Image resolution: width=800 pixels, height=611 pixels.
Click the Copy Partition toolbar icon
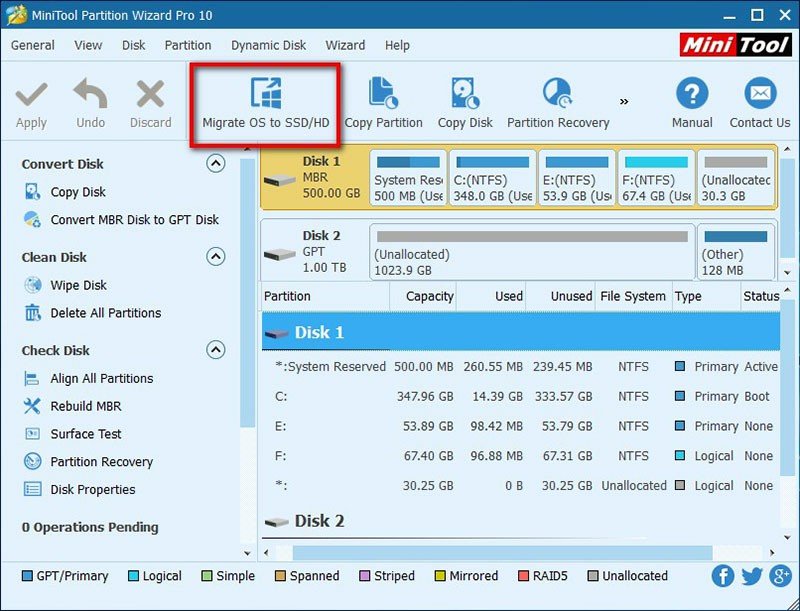coord(386,100)
